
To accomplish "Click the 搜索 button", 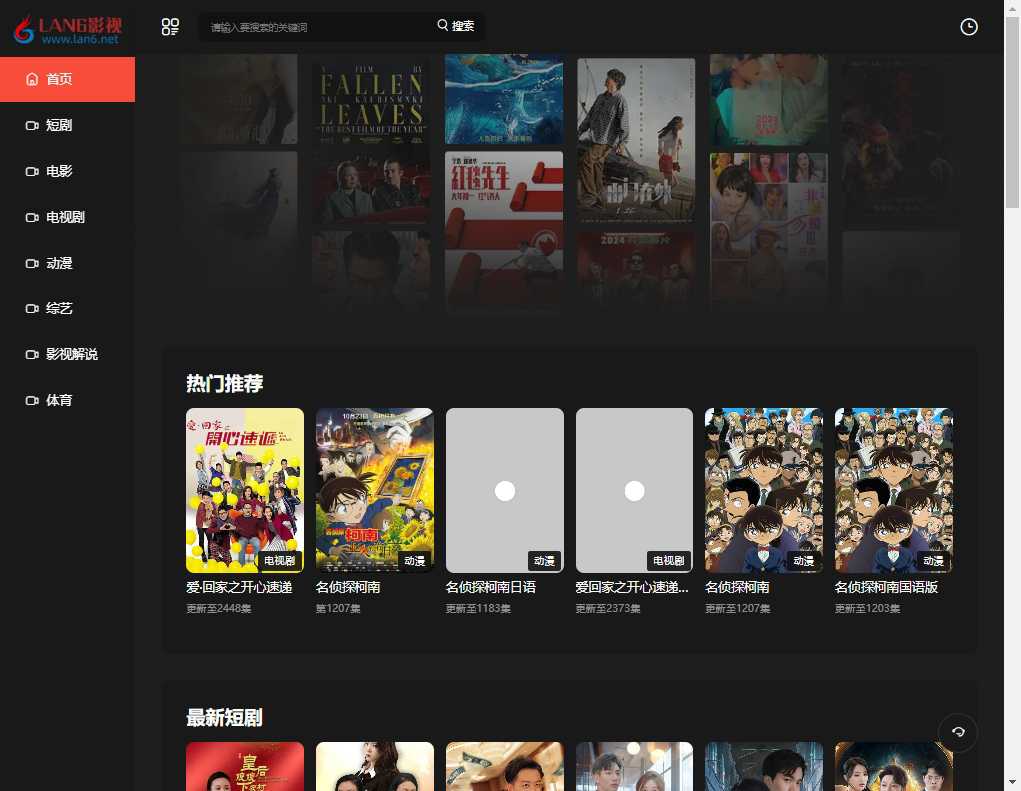I will coord(456,25).
